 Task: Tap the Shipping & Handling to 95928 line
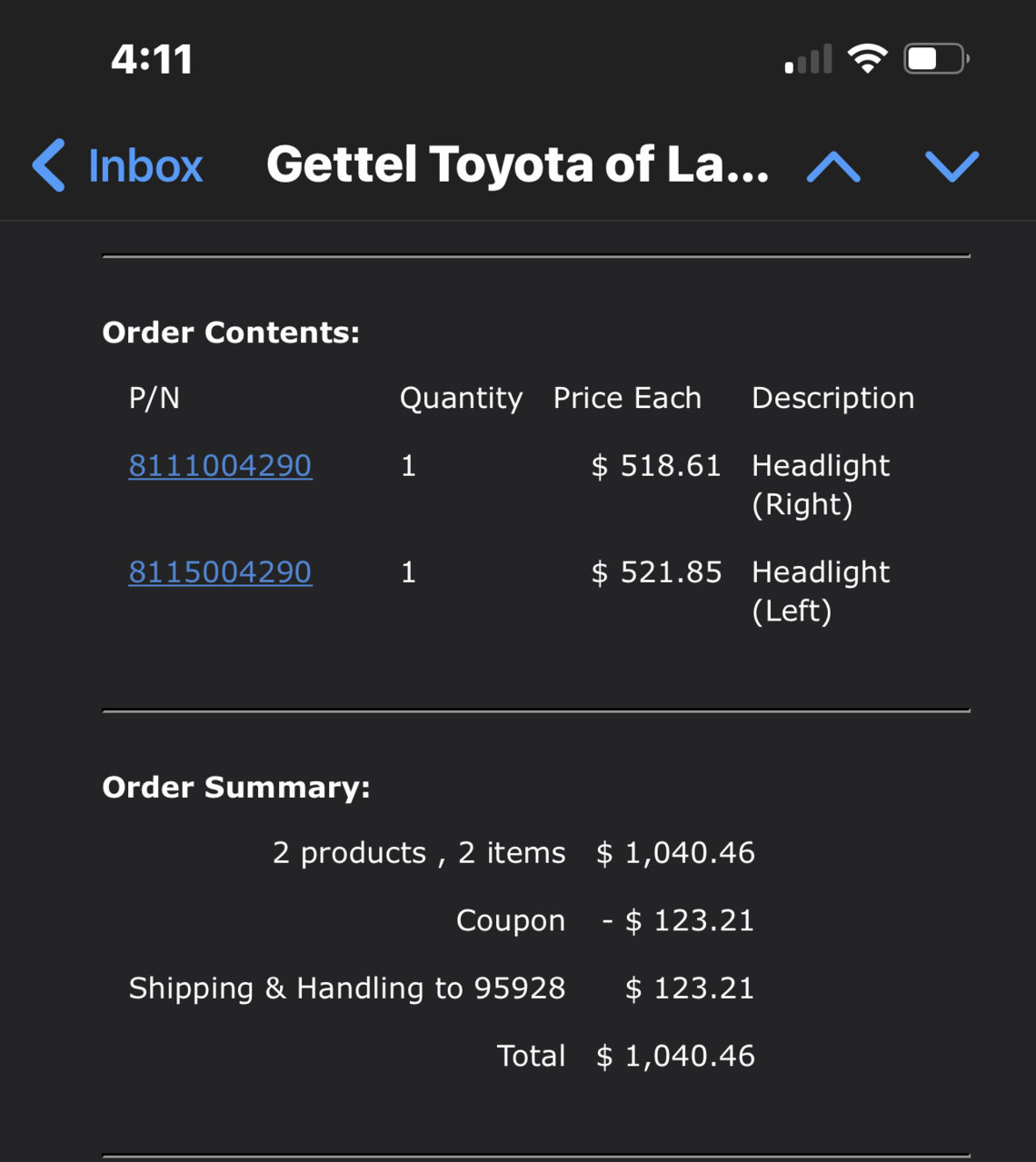442,988
